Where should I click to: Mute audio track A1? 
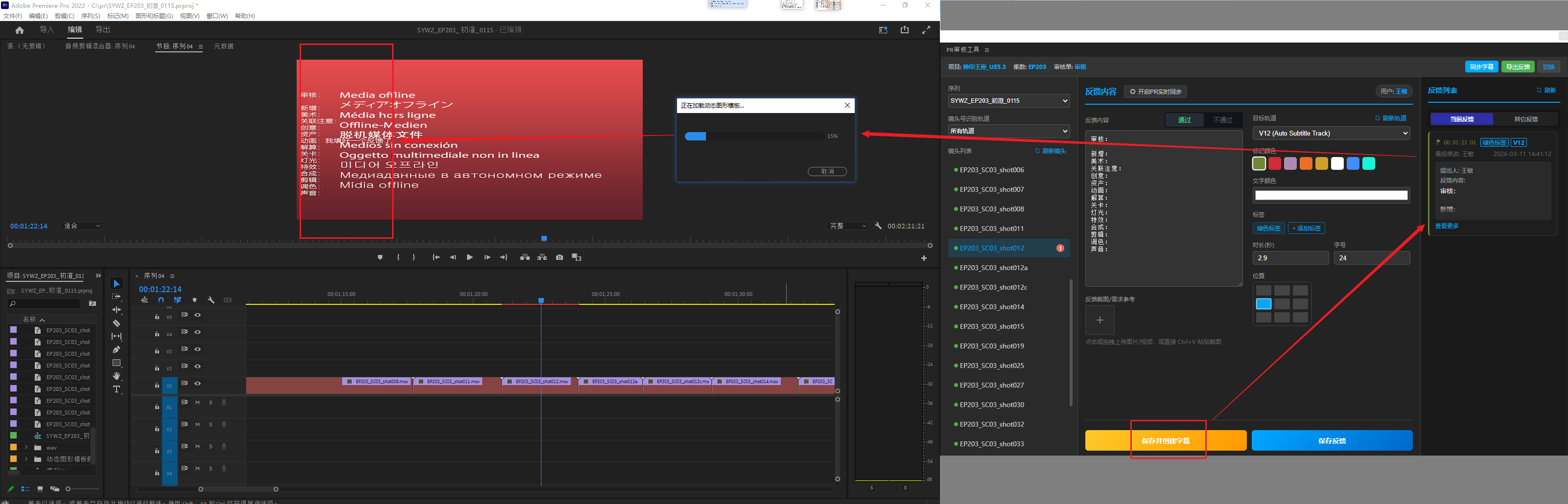click(x=197, y=402)
